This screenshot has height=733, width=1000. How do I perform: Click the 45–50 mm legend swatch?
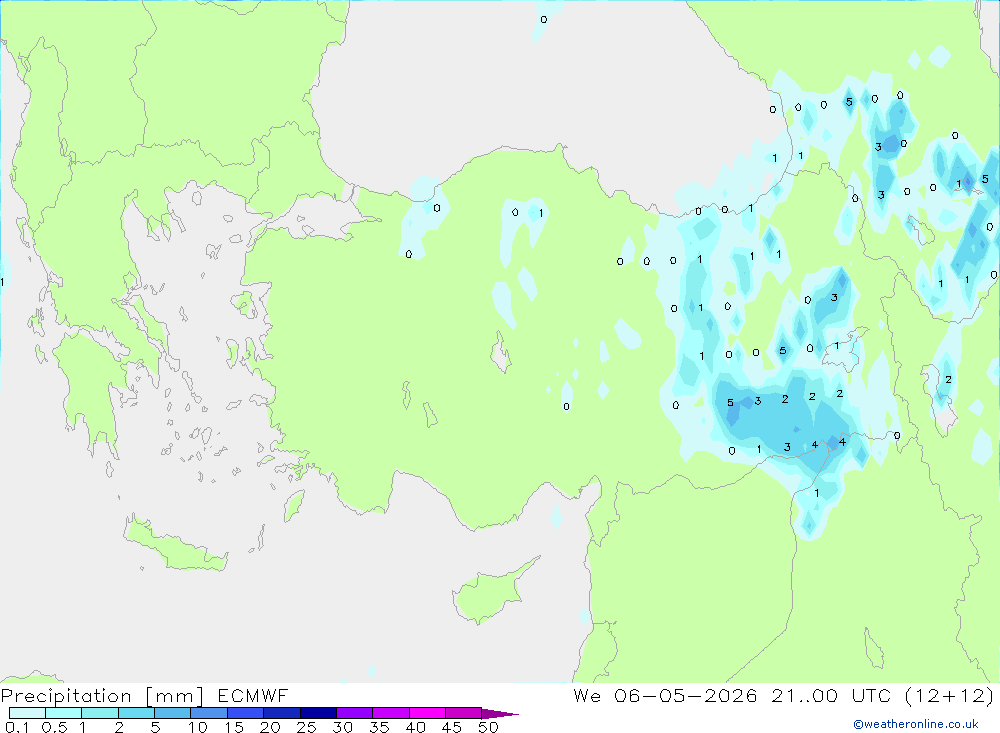464,713
